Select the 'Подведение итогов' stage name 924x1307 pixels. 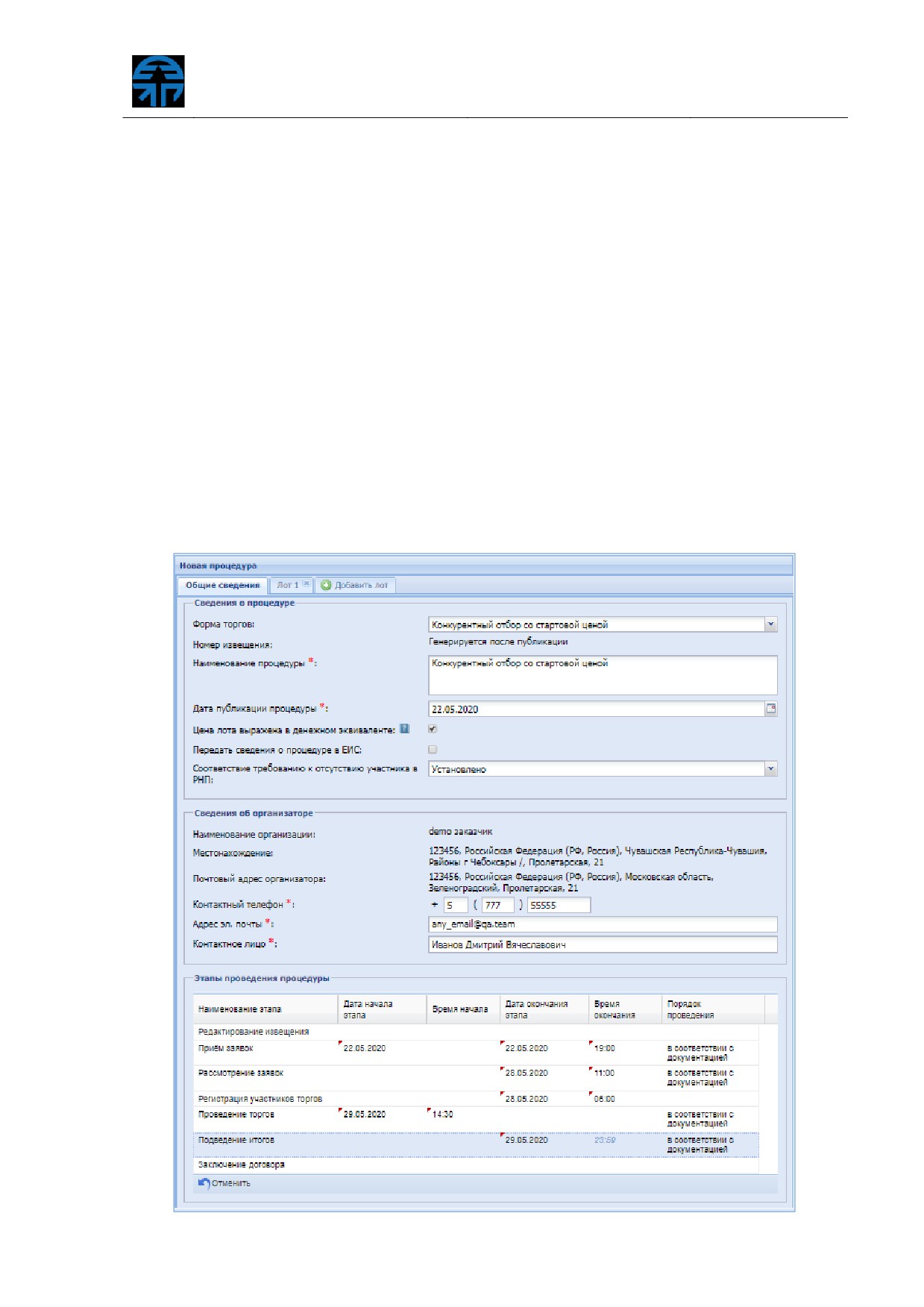click(x=236, y=1140)
